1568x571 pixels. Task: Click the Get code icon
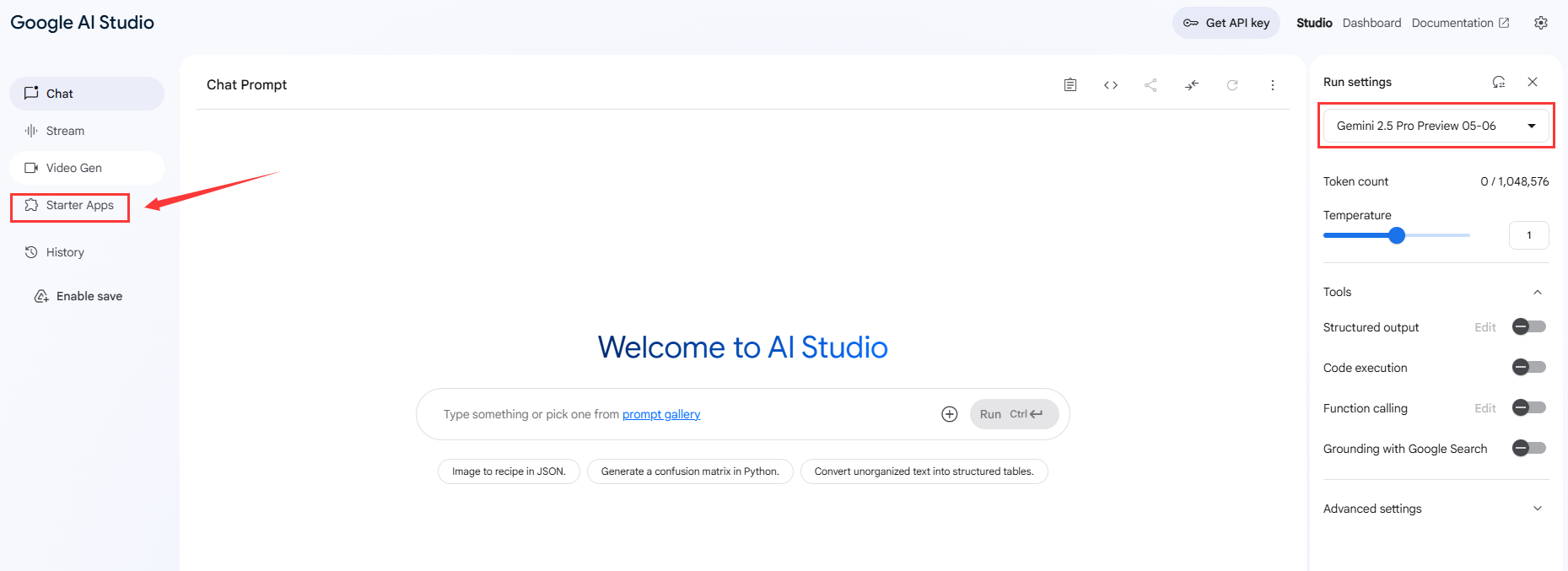[x=1111, y=85]
